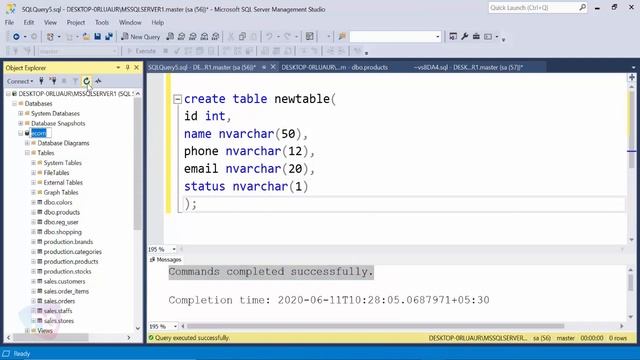Open the Object Explorer window position dropdown arrow
640x360 pixels.
pos(118,67)
